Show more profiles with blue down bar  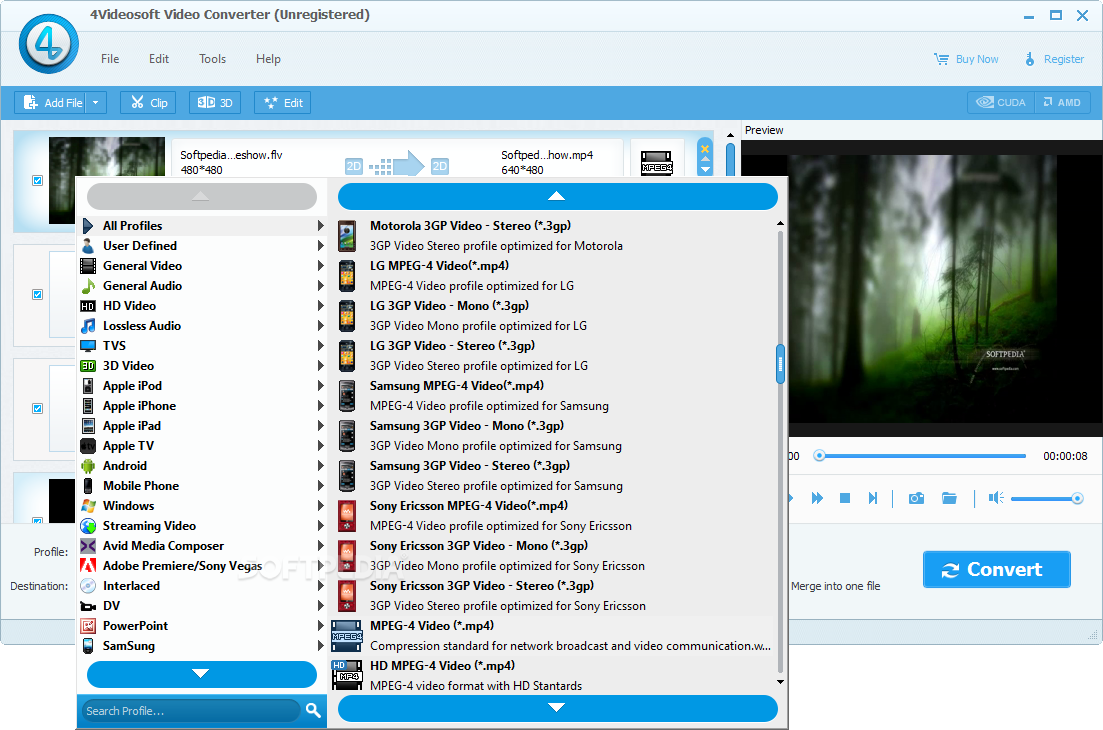[x=557, y=708]
